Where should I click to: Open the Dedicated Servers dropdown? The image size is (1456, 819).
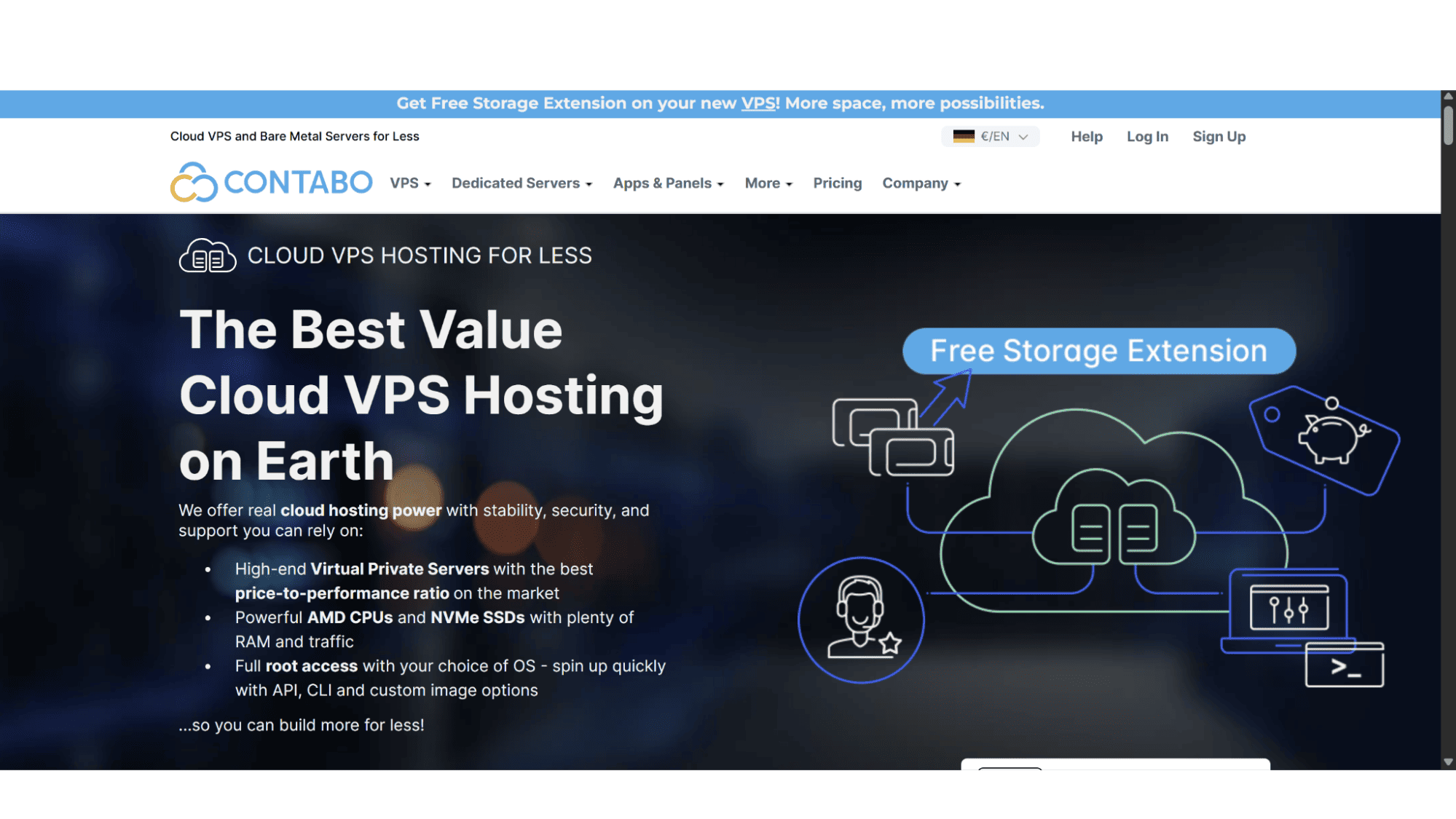tap(522, 183)
